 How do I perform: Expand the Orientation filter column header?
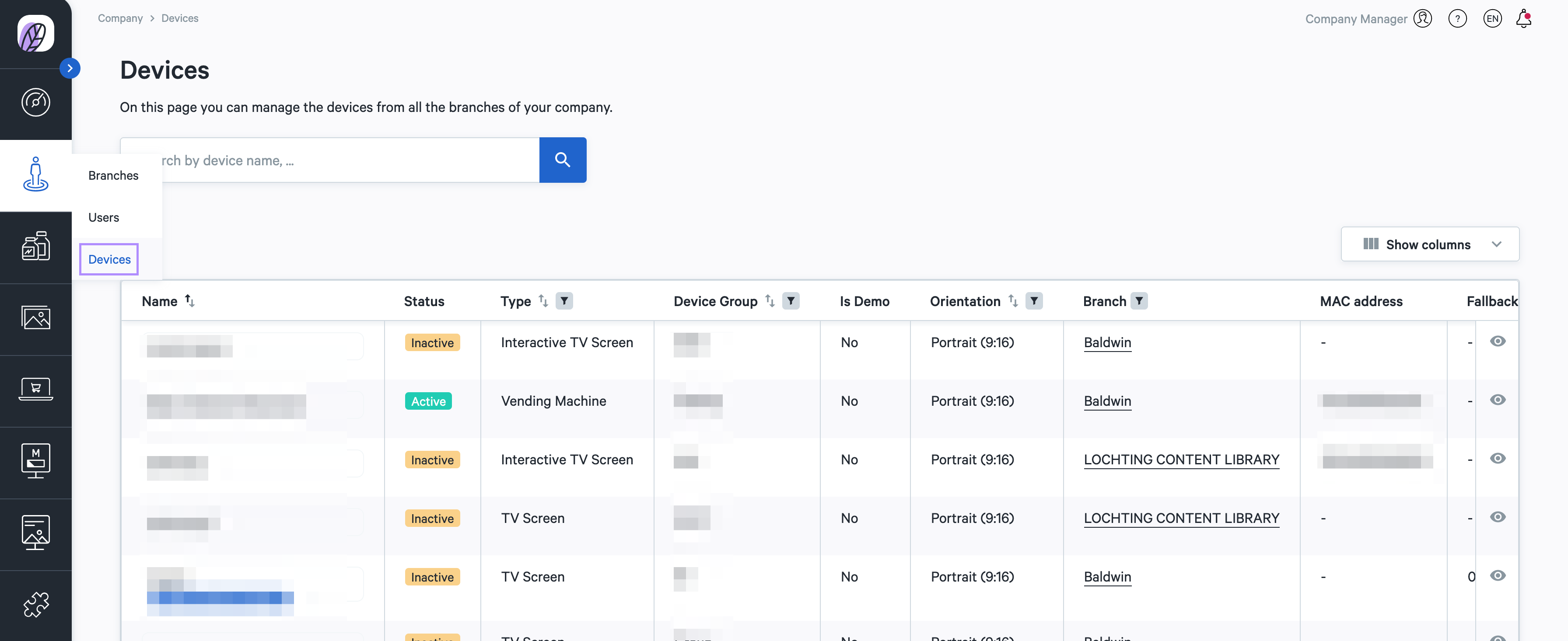tap(1035, 301)
